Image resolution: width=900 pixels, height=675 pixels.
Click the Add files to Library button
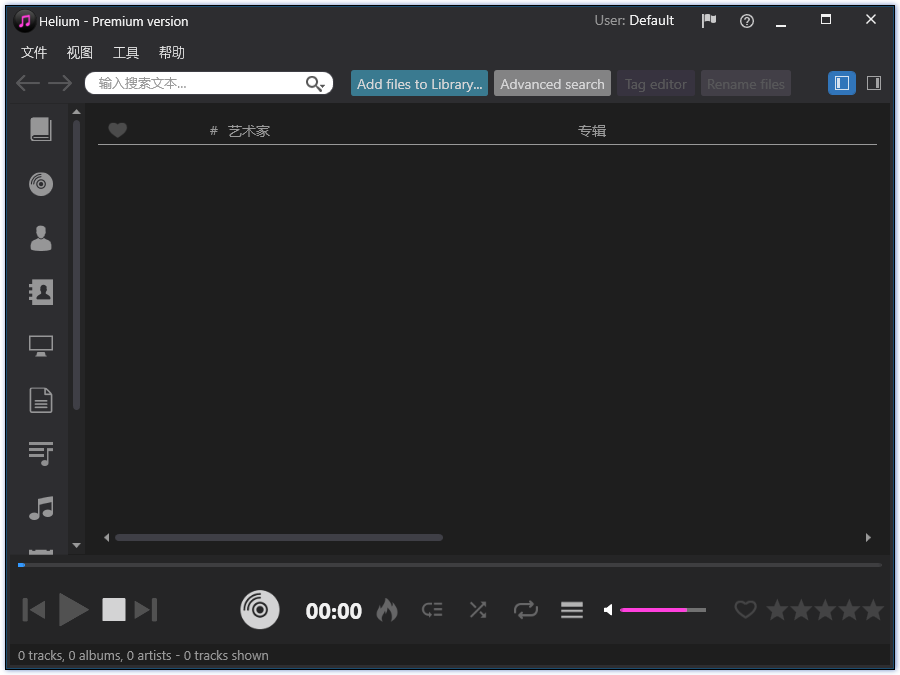tap(418, 83)
